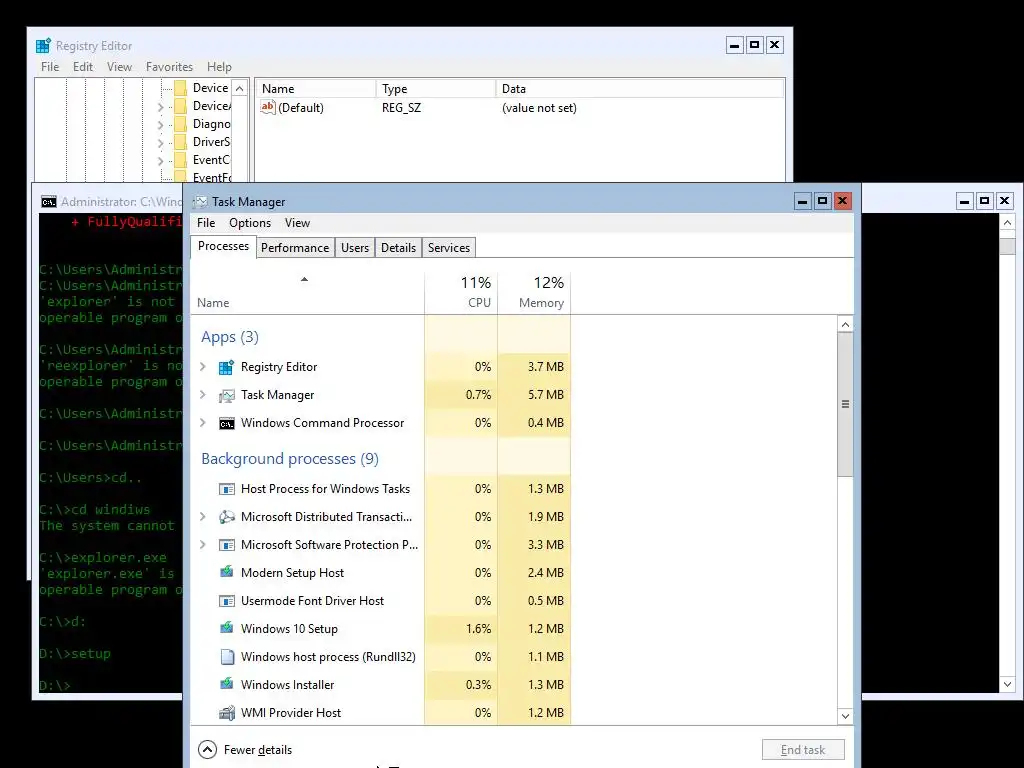Click Host Process for Windows Tasks icon
1024x768 pixels.
coord(227,489)
